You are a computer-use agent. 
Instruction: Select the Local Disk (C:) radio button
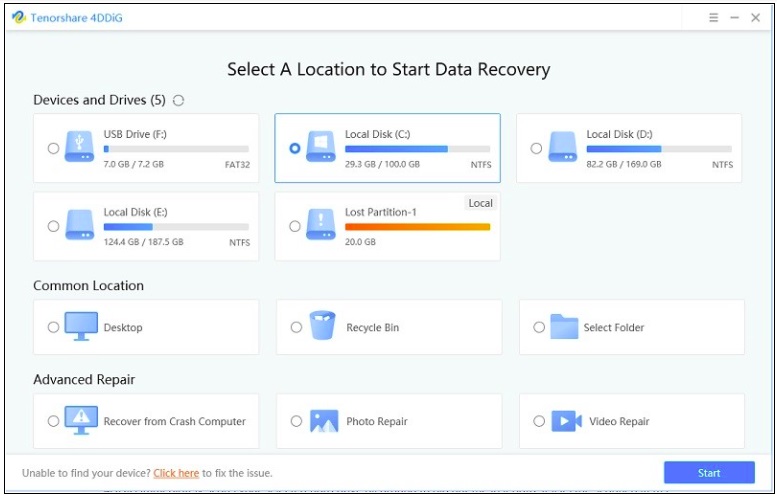coord(295,148)
